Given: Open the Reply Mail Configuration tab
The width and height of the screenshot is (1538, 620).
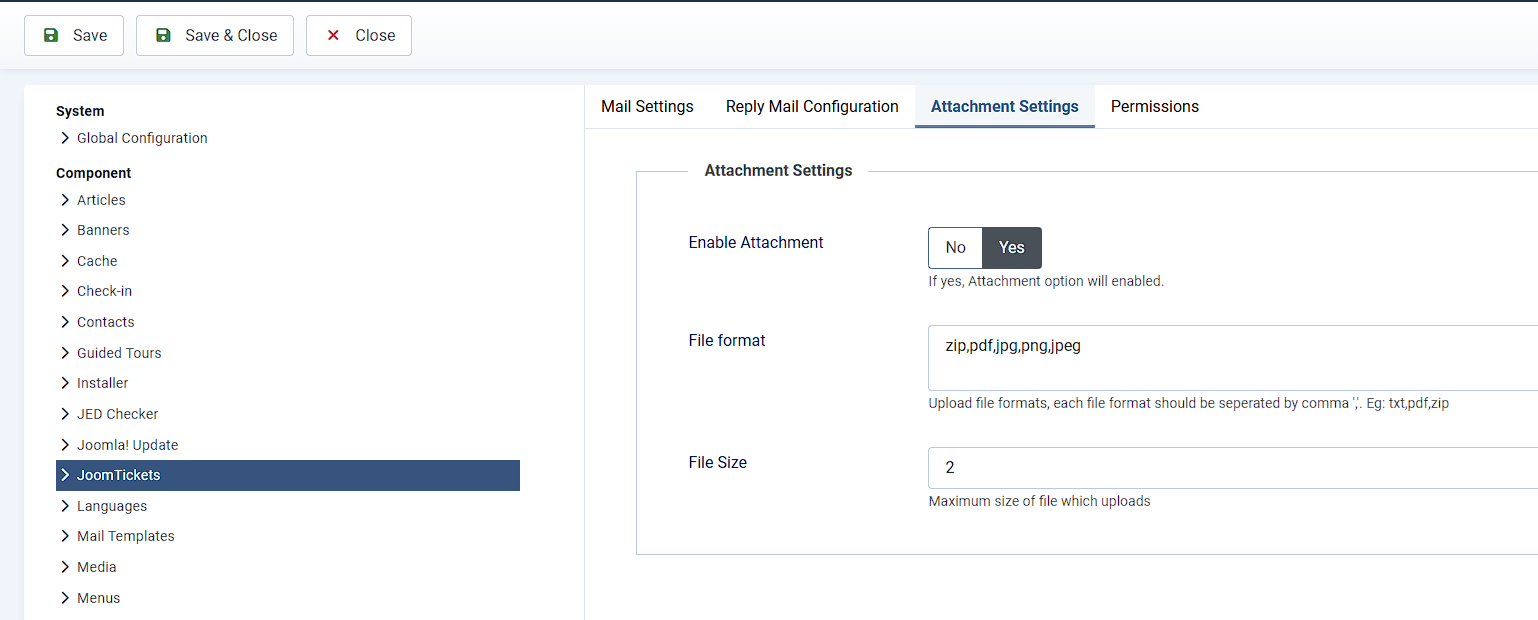Looking at the screenshot, I should coord(812,106).
